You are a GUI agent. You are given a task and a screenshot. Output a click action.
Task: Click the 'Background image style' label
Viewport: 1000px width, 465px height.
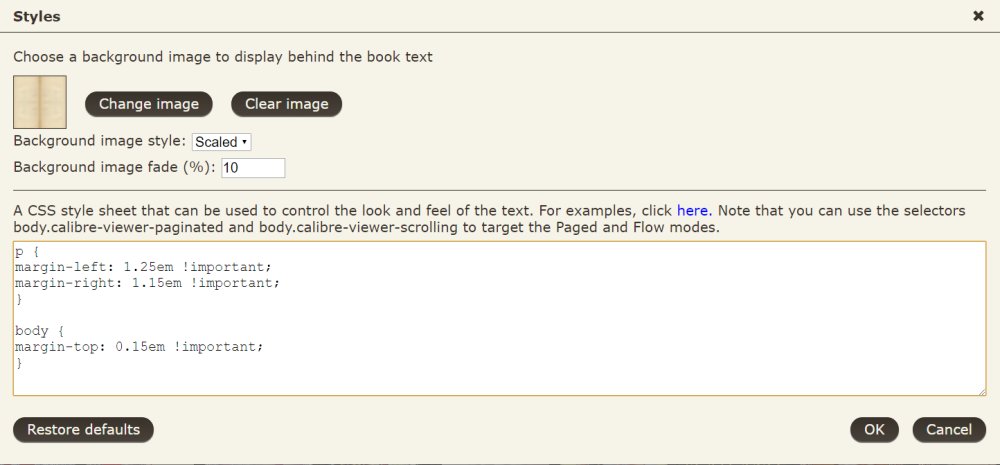[x=99, y=141]
